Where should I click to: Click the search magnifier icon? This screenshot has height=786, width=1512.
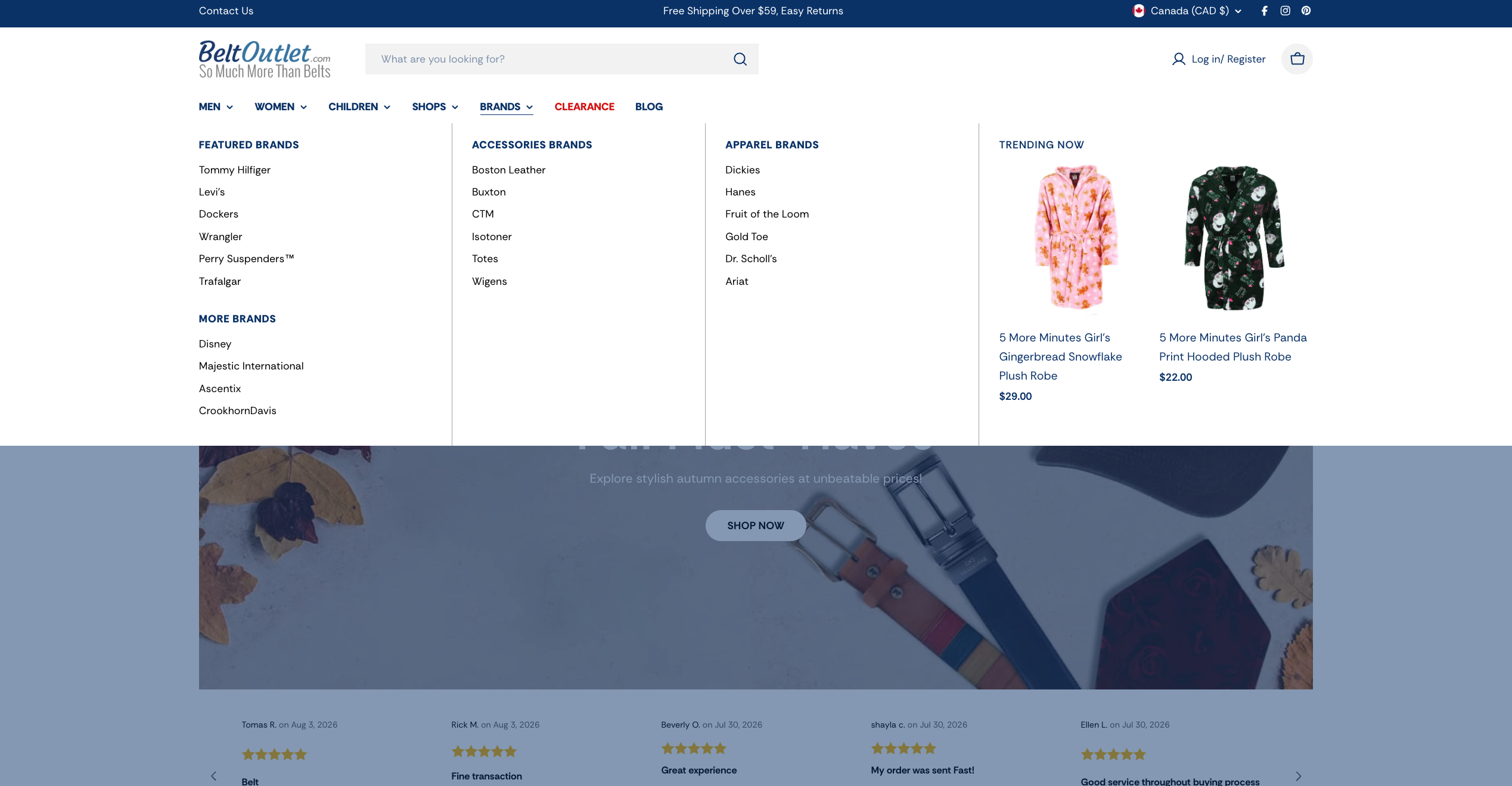tap(740, 59)
